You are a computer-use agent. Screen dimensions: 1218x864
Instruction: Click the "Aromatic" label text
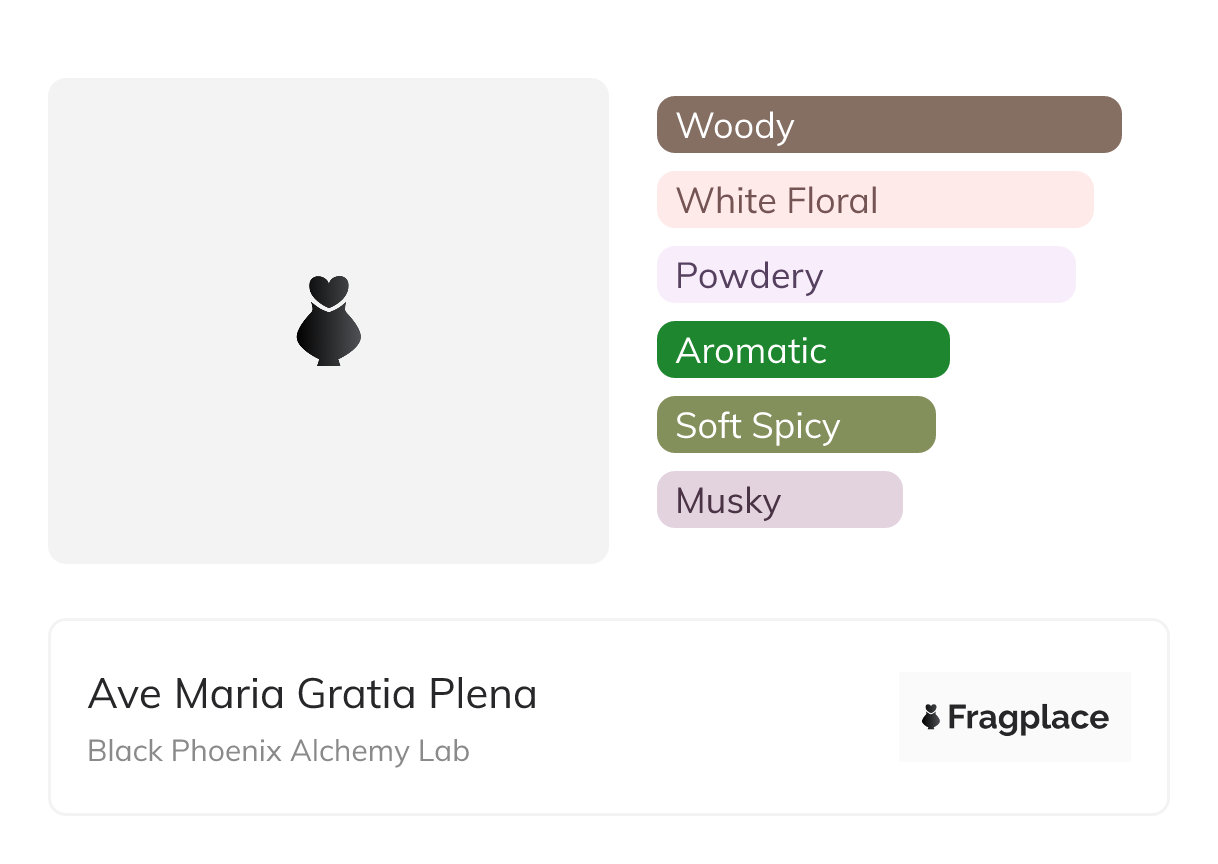pyautogui.click(x=751, y=351)
